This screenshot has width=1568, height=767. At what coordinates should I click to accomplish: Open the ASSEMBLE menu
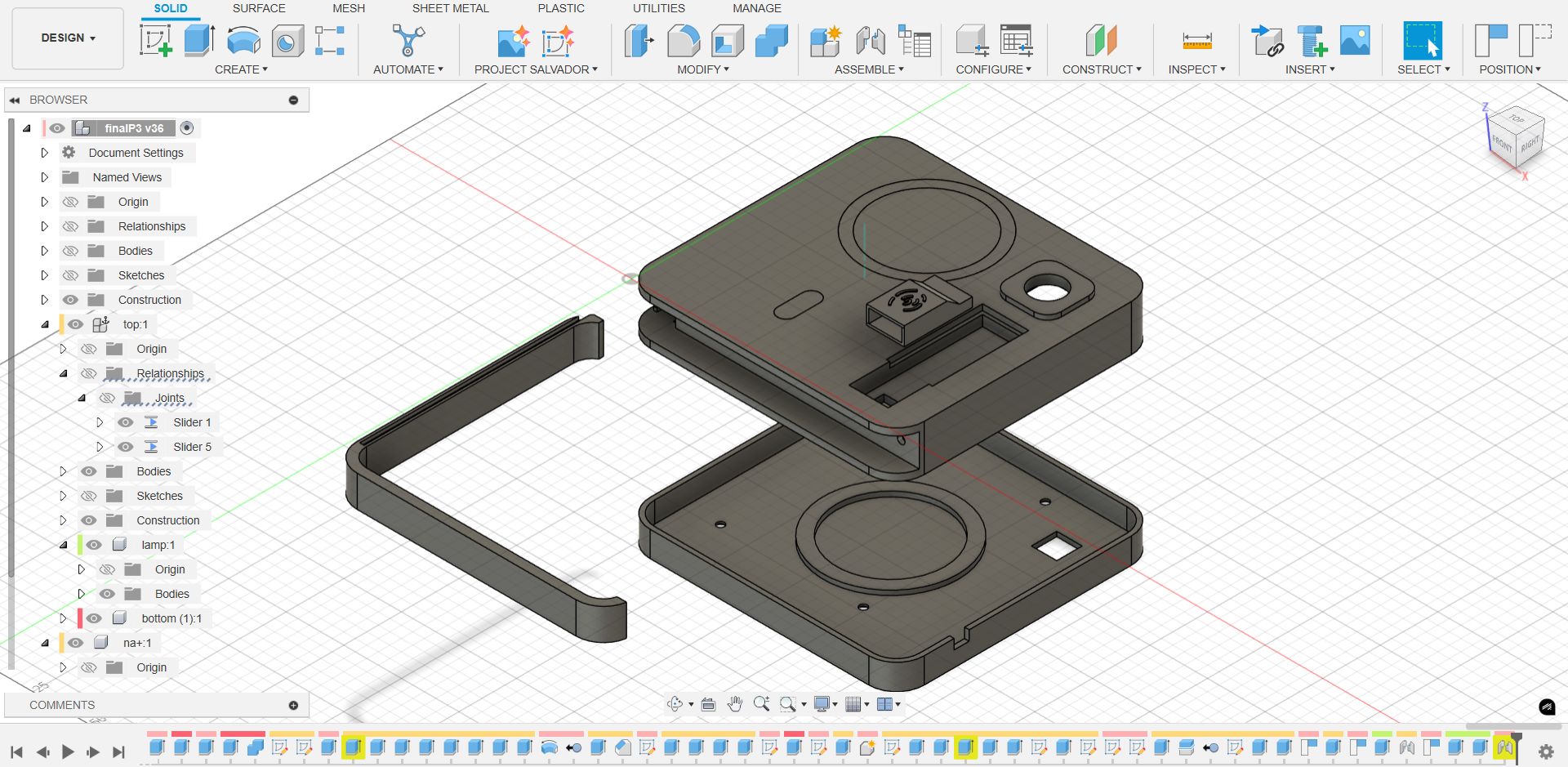click(x=869, y=69)
